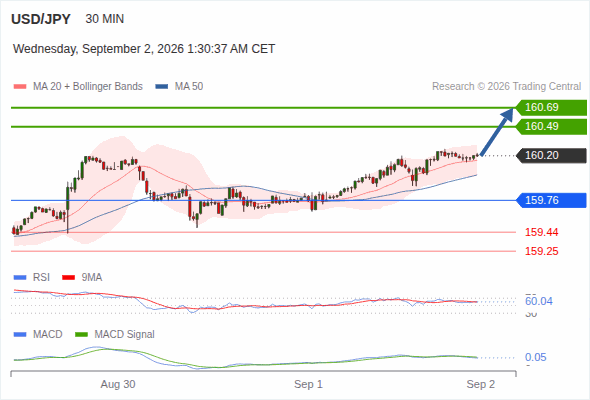Viewport: 590px width, 400px height.
Task: Click the 159.25 support level value
Action: (x=541, y=251)
